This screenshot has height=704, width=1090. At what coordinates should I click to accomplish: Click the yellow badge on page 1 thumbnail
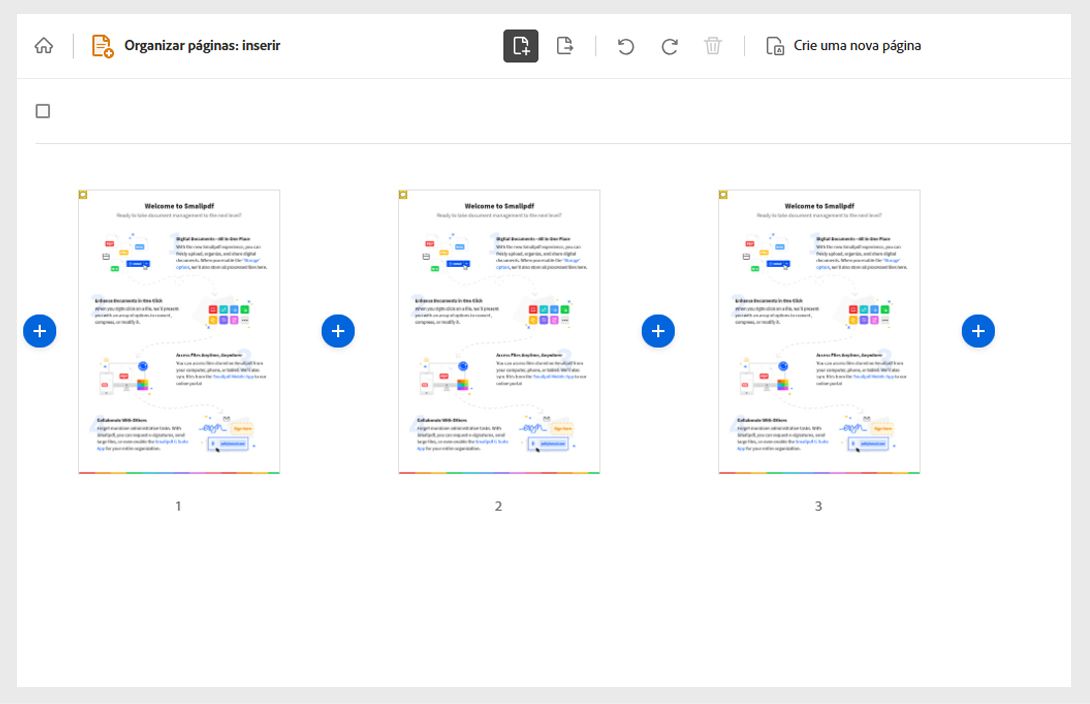84,195
